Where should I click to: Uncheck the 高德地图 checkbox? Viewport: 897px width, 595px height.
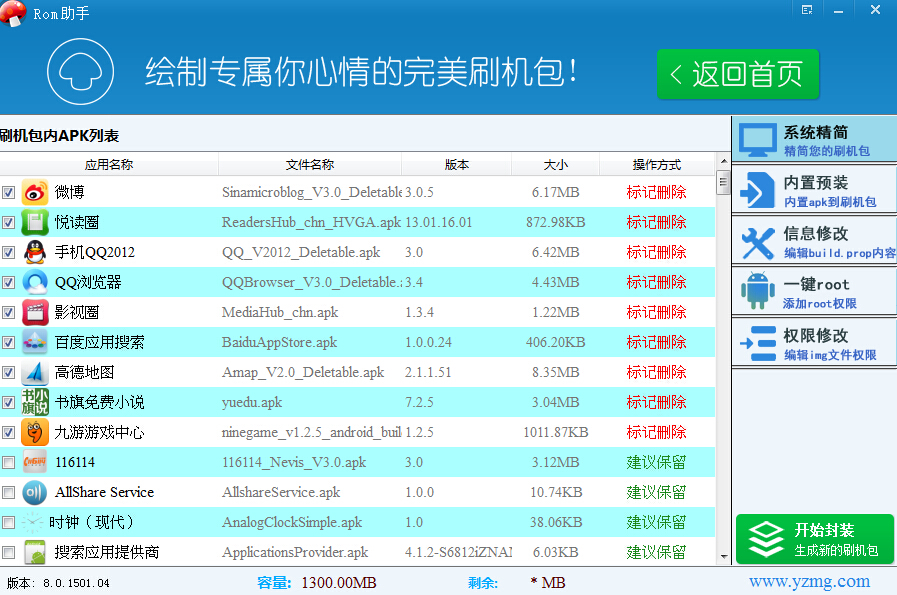click(x=9, y=372)
